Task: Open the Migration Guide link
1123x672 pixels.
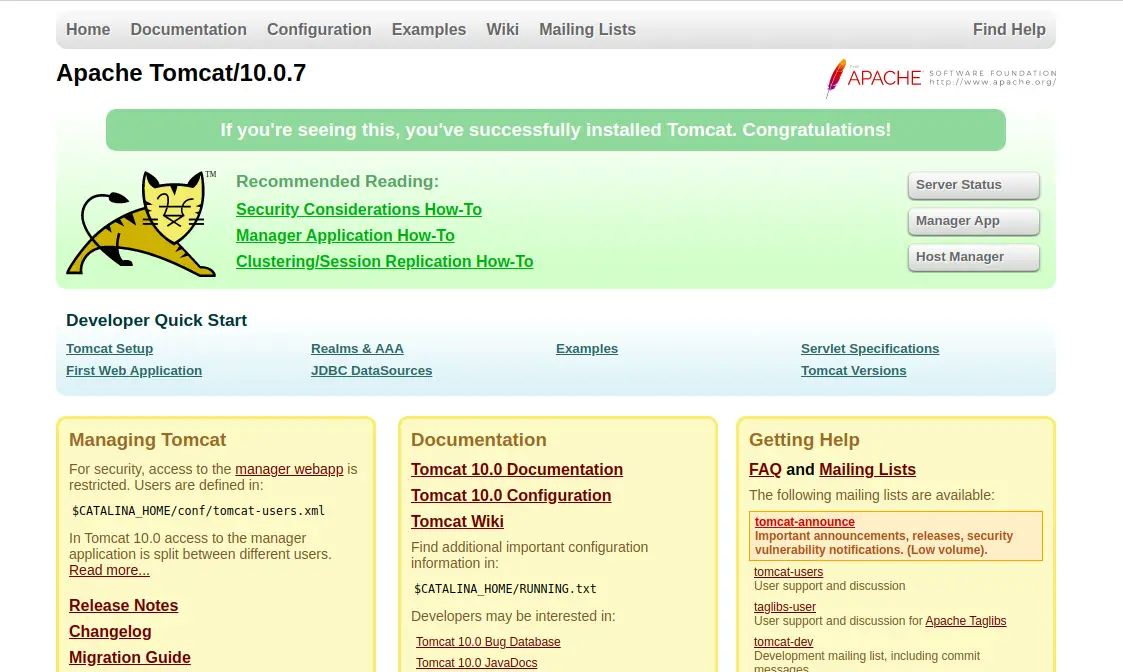Action: click(130, 658)
